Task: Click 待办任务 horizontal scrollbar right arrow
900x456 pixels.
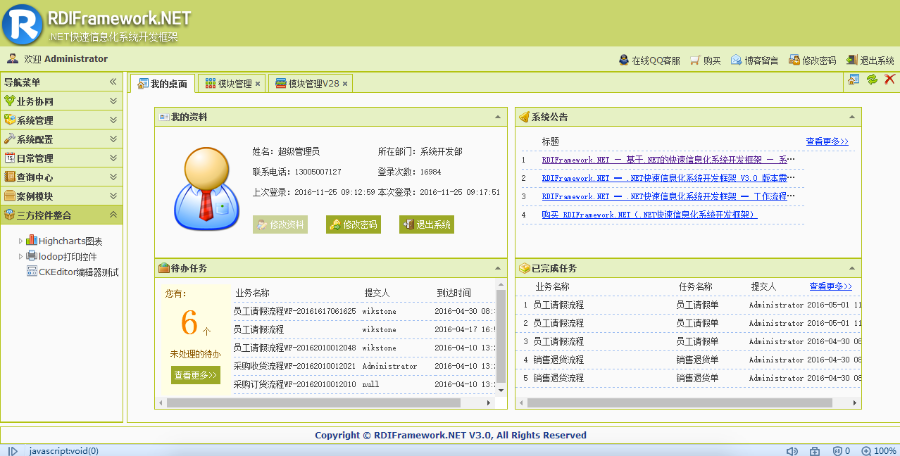Action: [x=489, y=403]
